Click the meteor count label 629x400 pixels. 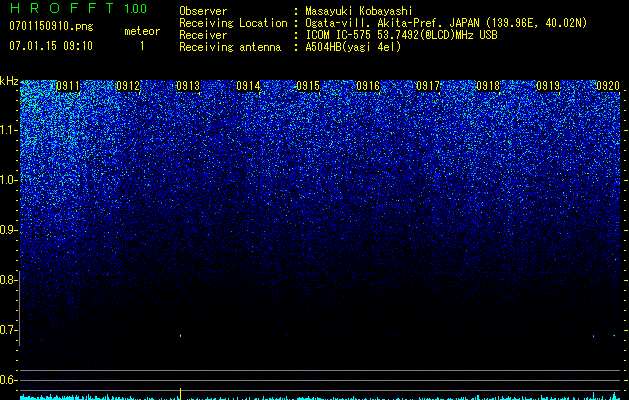142,31
